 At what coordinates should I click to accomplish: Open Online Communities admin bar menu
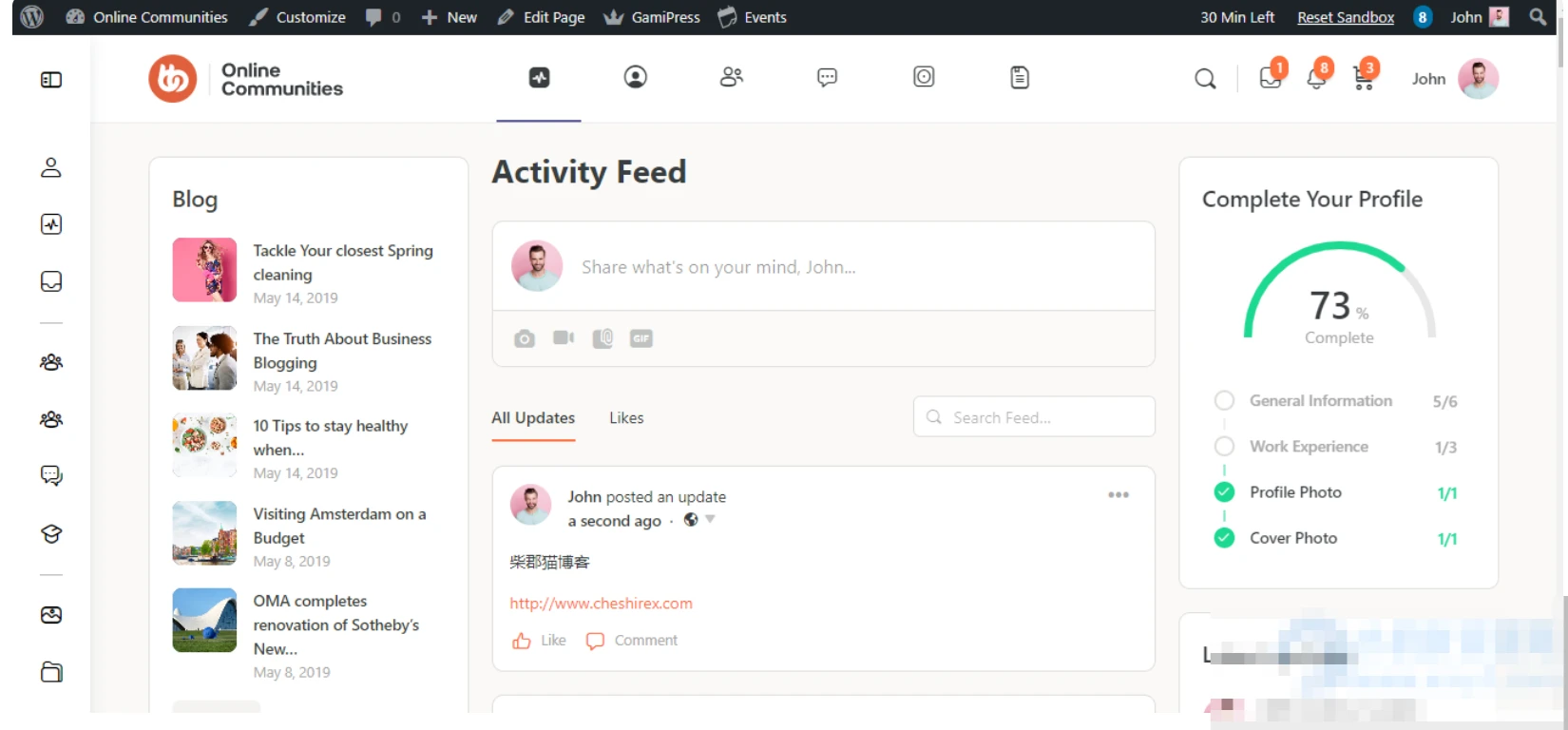(146, 17)
